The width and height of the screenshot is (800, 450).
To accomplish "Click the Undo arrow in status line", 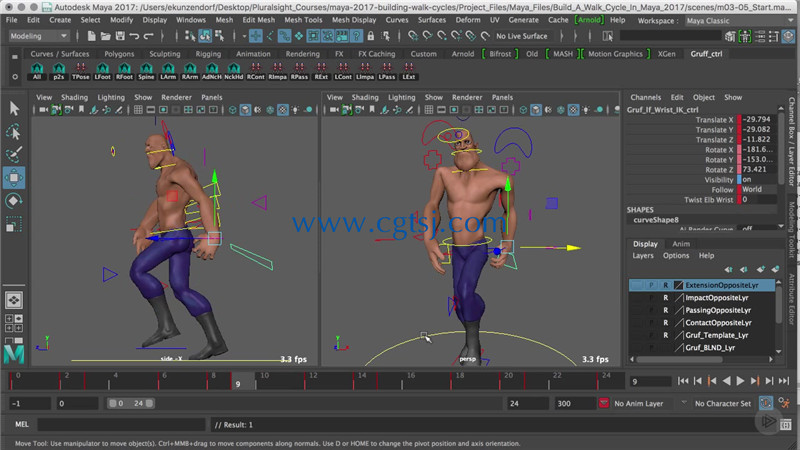I will 134,36.
